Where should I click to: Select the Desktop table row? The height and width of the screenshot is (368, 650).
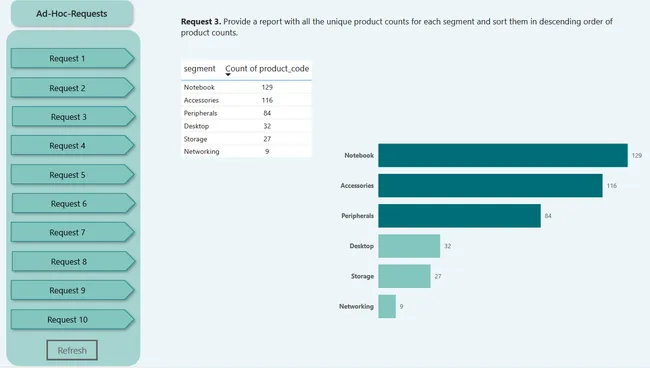(x=246, y=126)
